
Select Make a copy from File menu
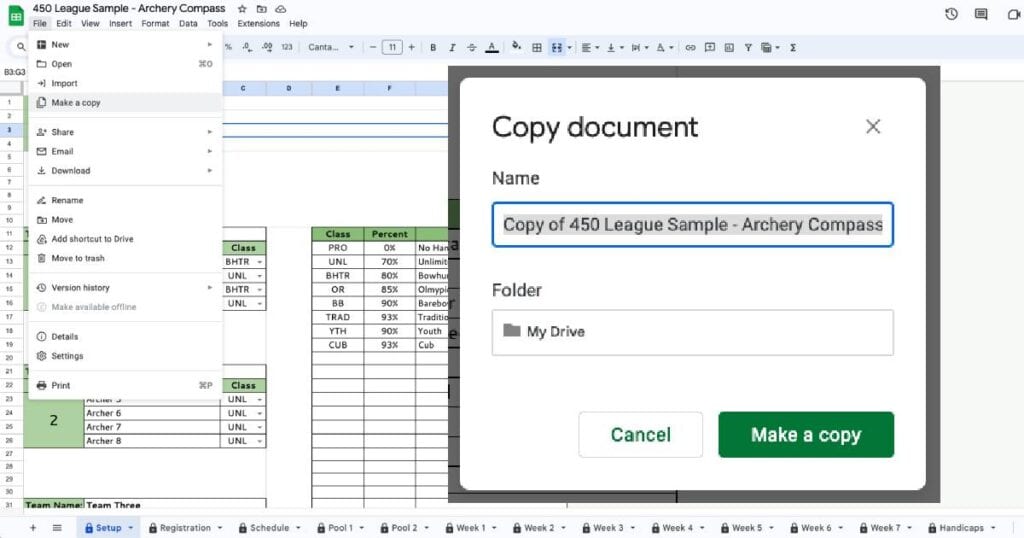click(x=76, y=103)
